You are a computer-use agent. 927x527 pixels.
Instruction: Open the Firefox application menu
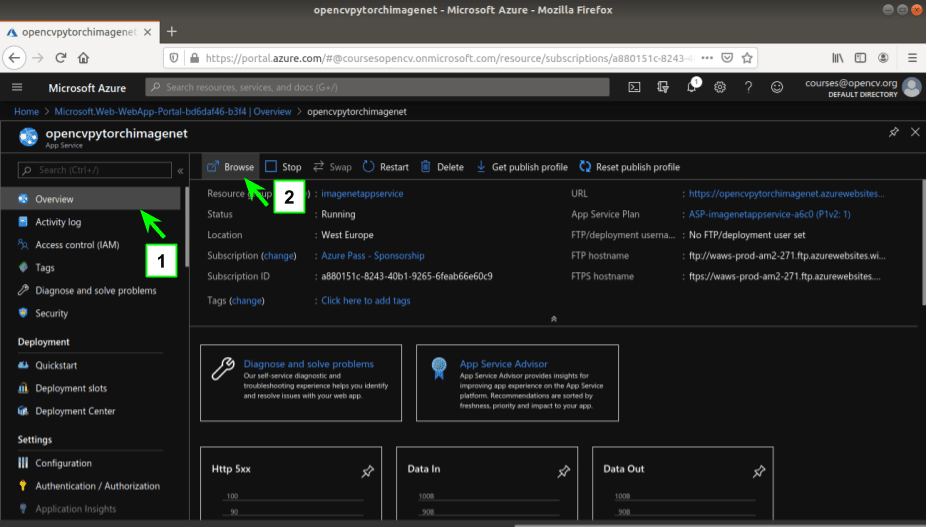pyautogui.click(x=912, y=58)
